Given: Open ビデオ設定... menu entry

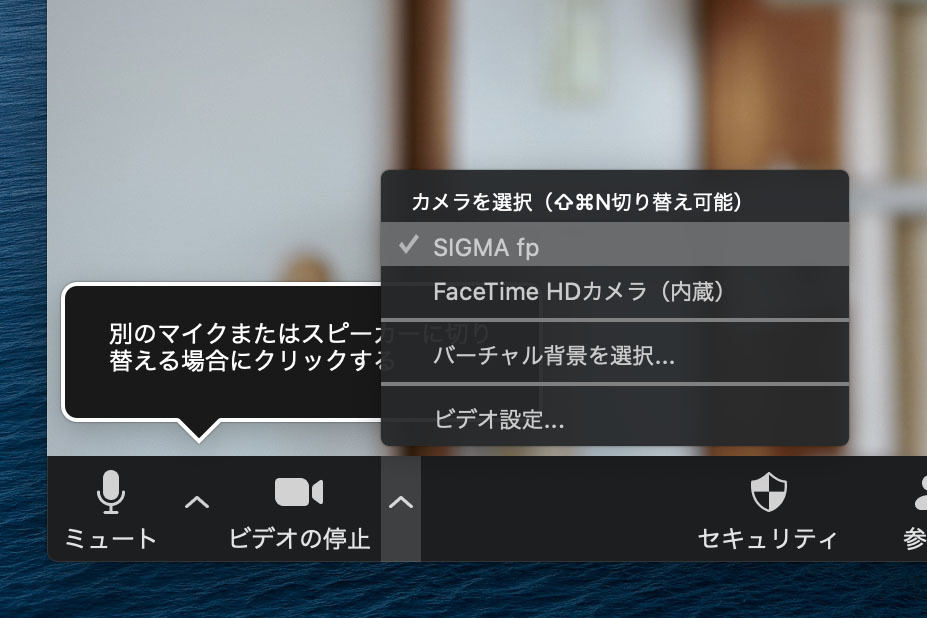Looking at the screenshot, I should (x=615, y=419).
